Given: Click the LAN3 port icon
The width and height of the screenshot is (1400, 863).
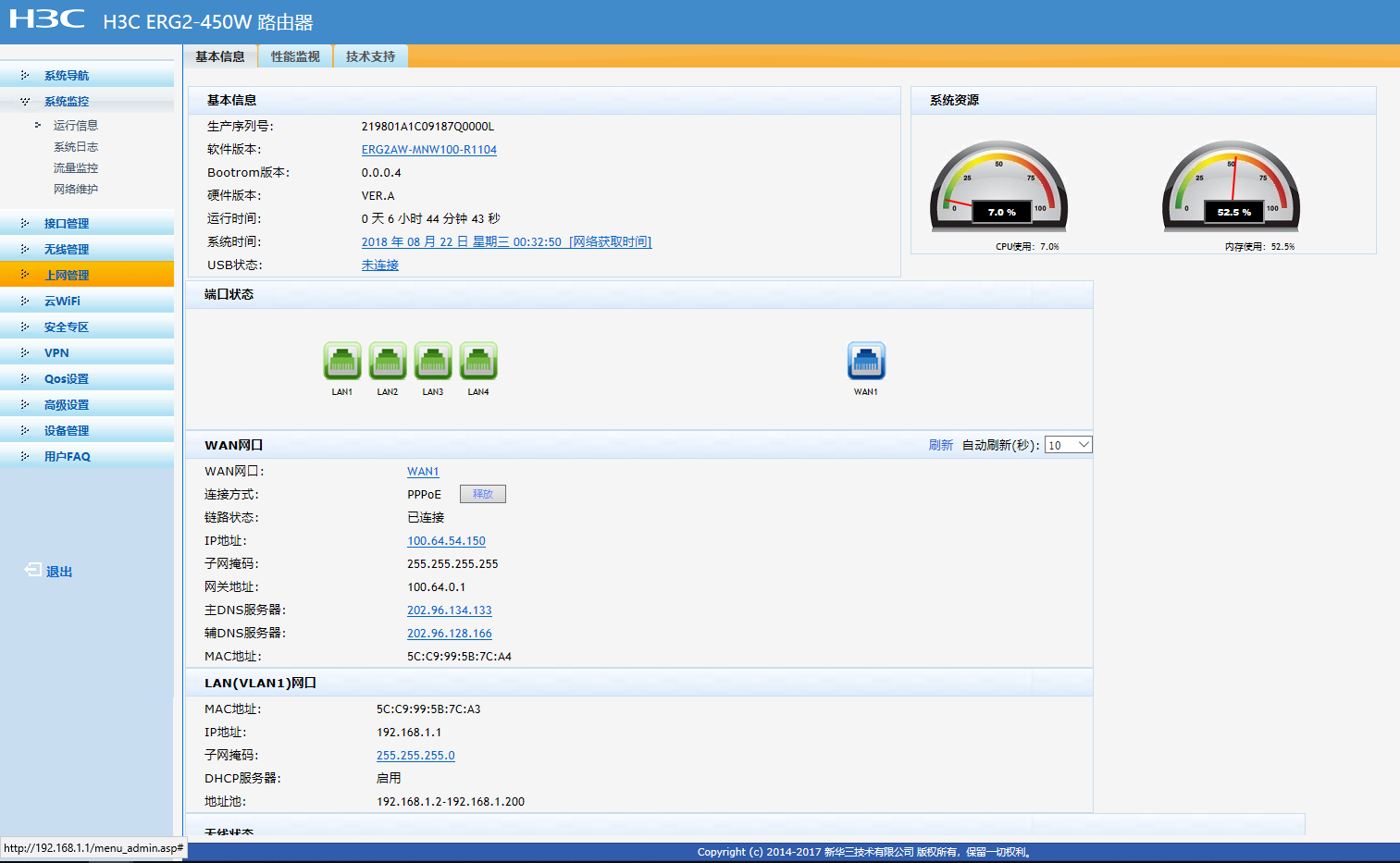Looking at the screenshot, I should 433,361.
